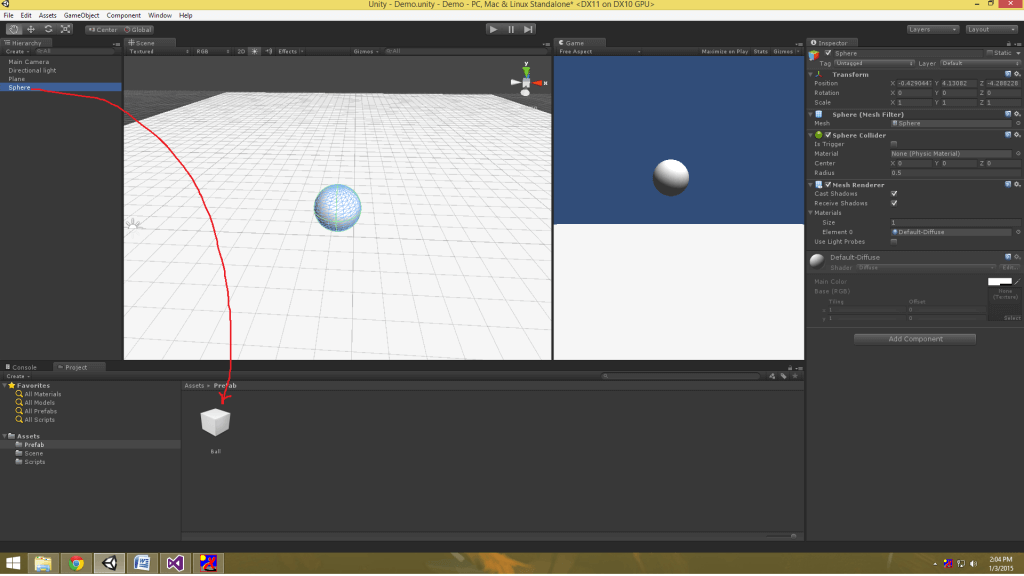Select the Hand tool in toolbar
This screenshot has height=576, width=1024.
[x=14, y=29]
